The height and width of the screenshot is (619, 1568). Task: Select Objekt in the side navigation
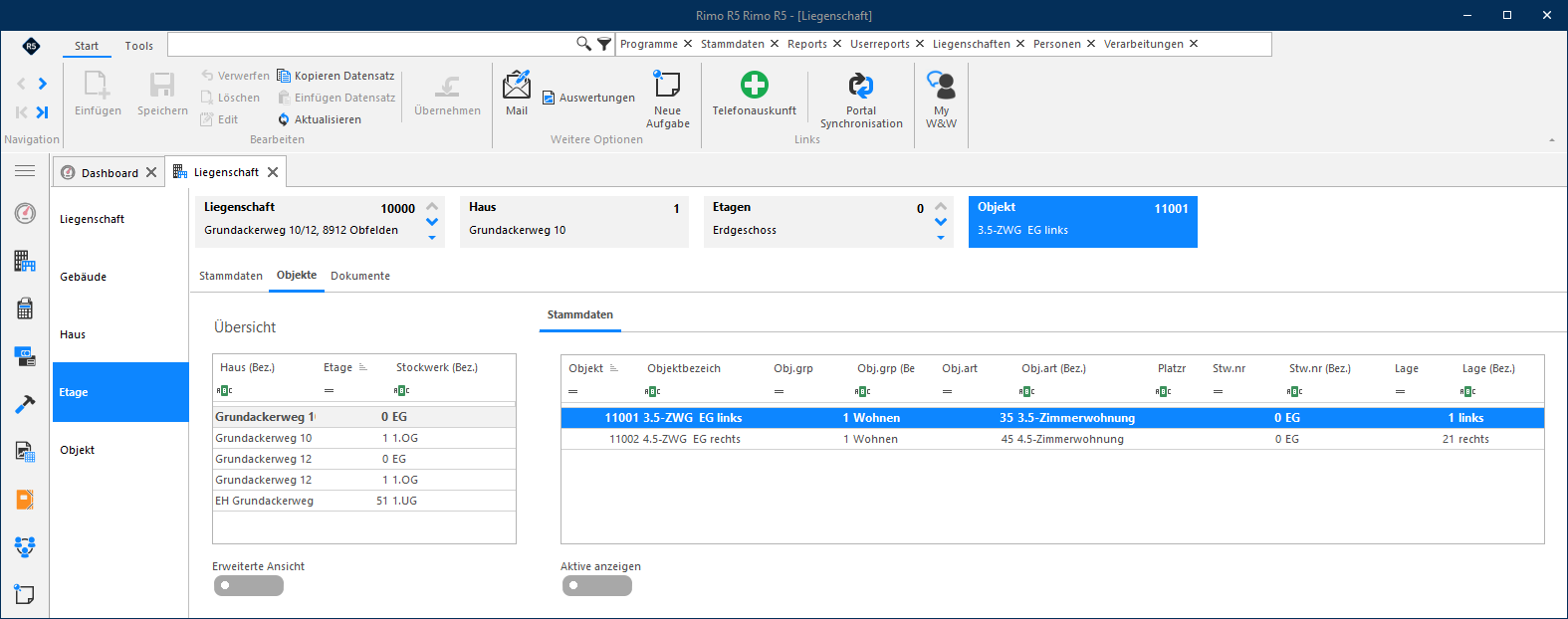[120, 450]
